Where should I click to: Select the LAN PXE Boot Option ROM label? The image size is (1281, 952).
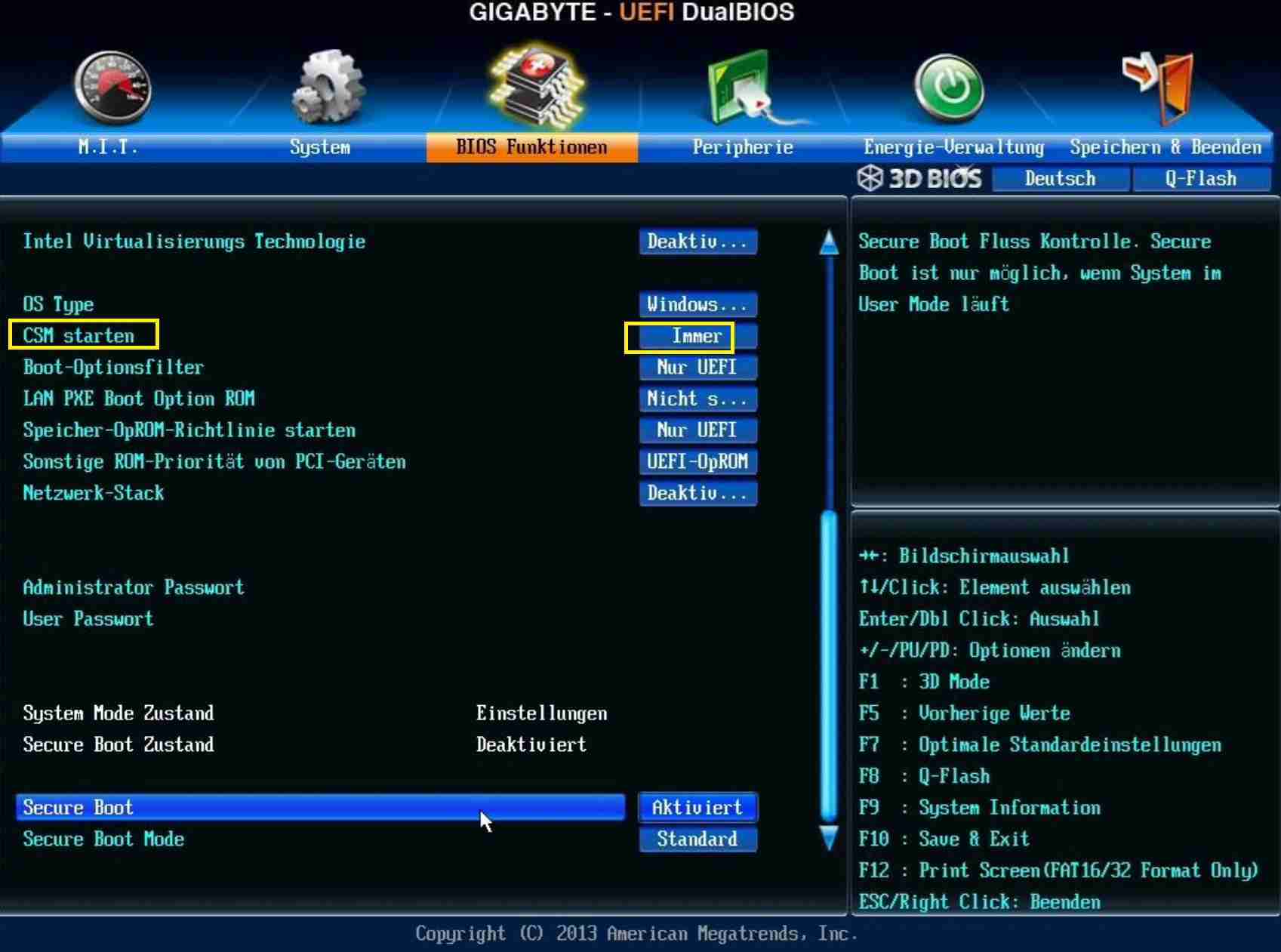point(139,399)
